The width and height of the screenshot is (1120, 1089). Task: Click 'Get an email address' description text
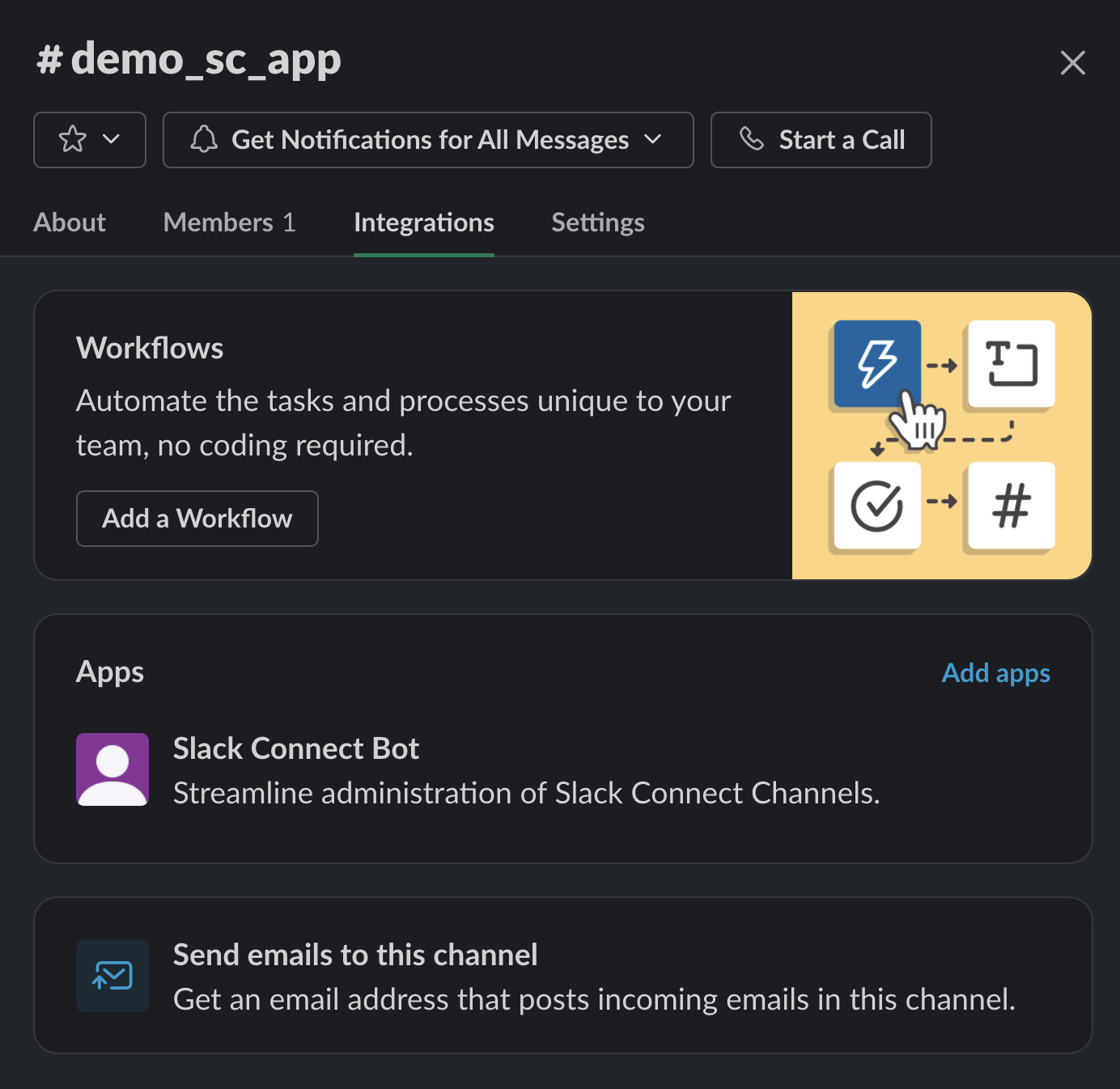tap(595, 999)
